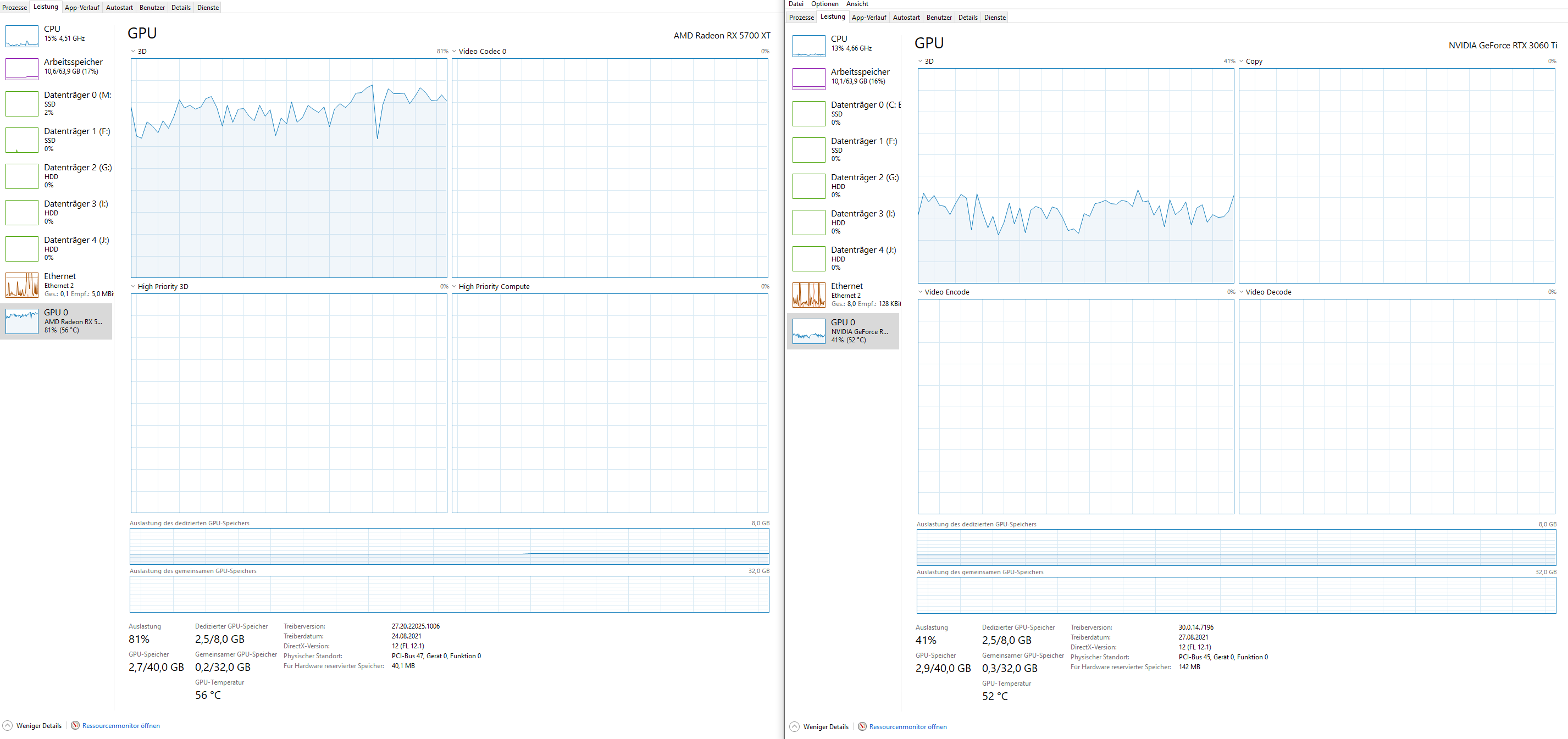
Task: Switch to Autostart tab in right window
Action: 906,18
